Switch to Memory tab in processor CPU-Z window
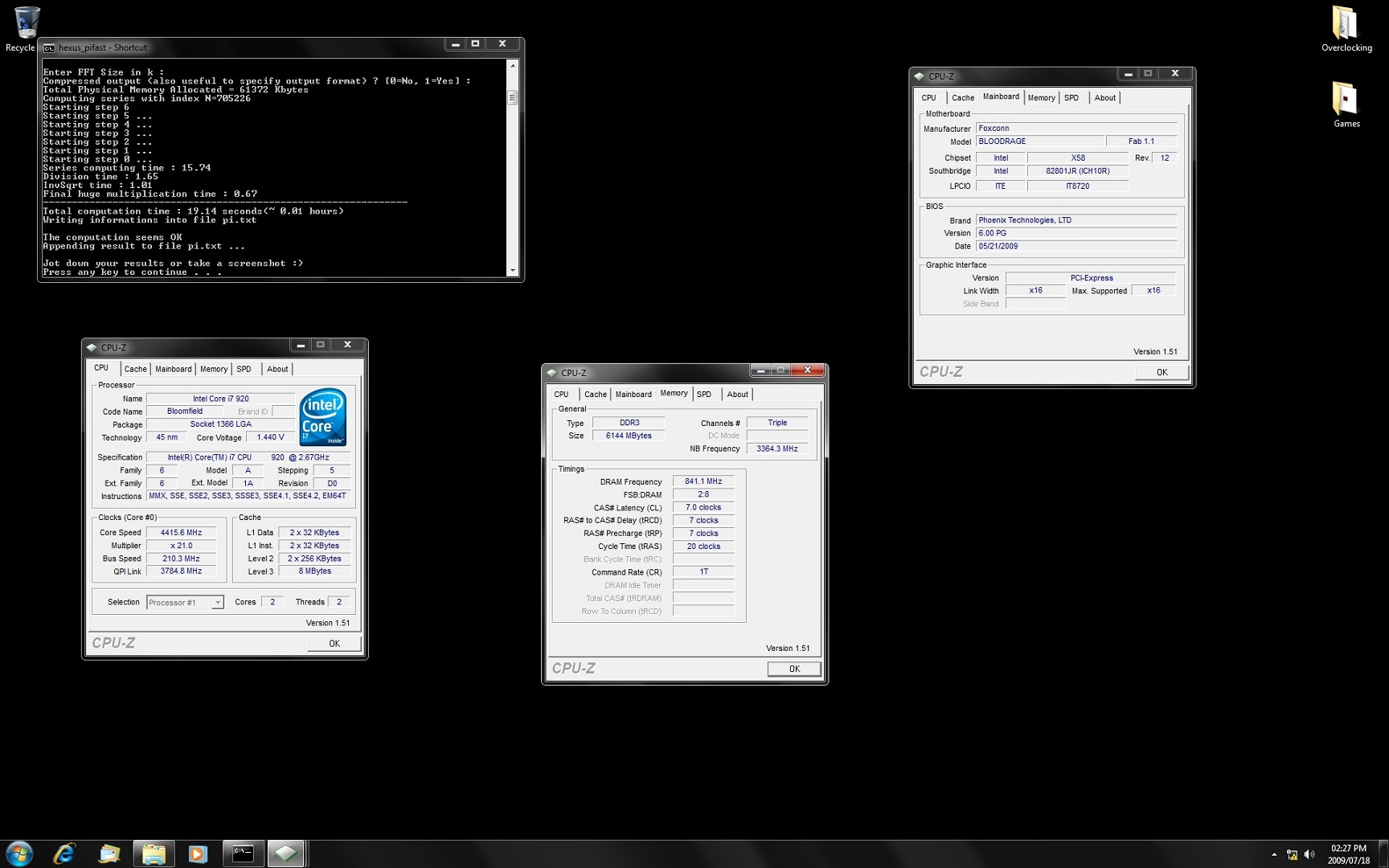Image resolution: width=1389 pixels, height=868 pixels. pyautogui.click(x=214, y=369)
